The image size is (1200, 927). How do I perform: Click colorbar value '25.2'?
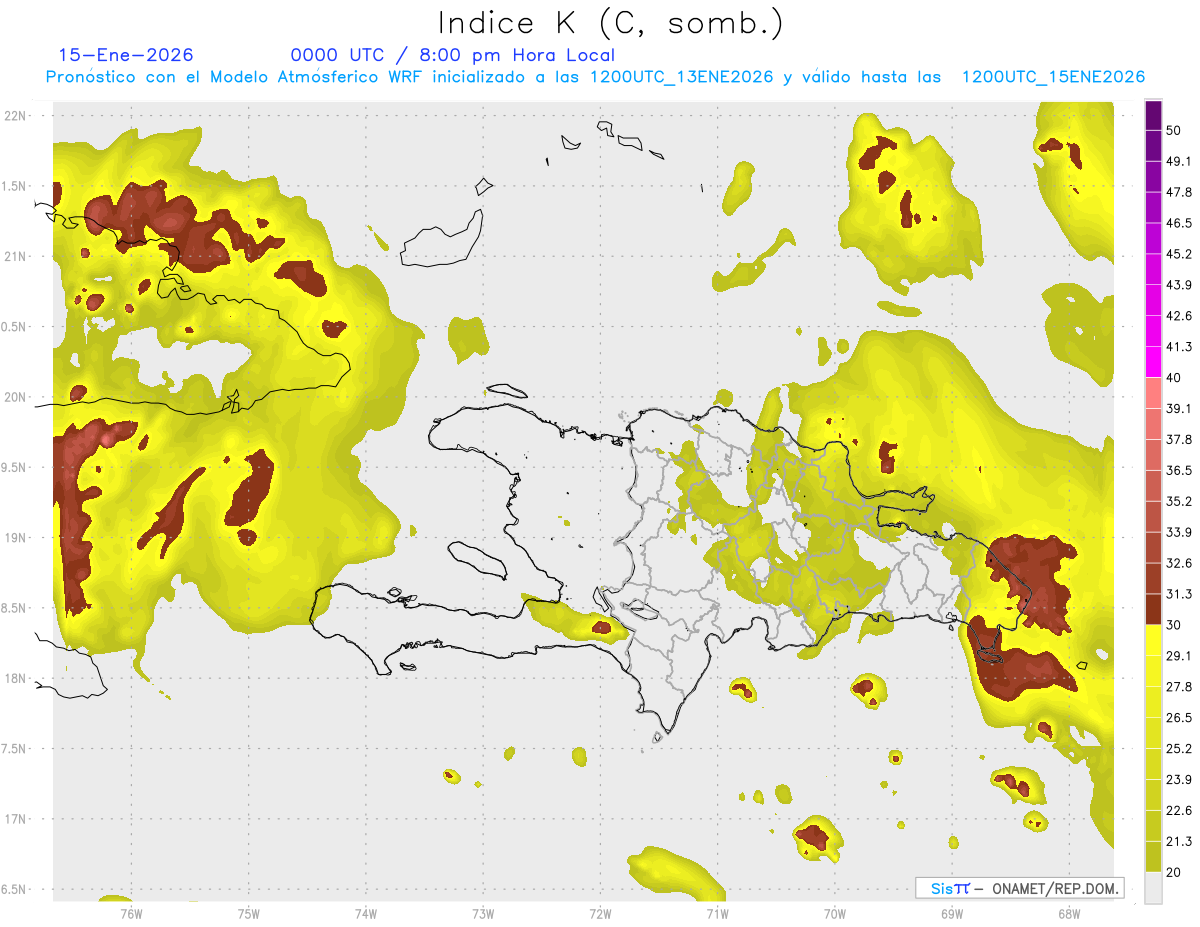[1179, 749]
